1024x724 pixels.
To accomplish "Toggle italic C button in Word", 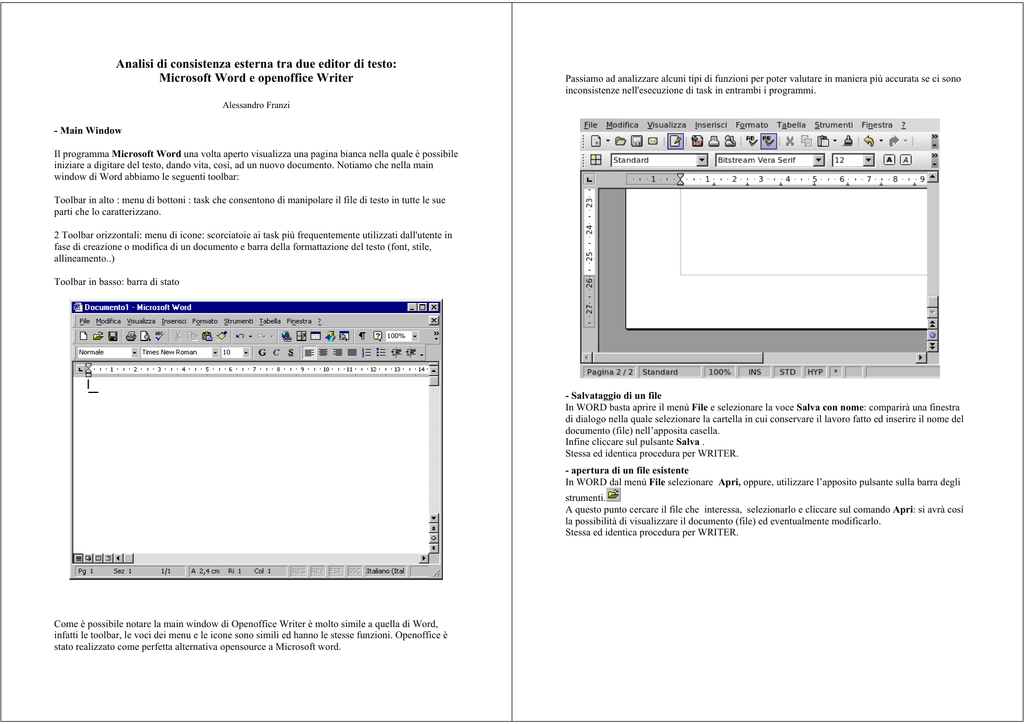I will [276, 353].
